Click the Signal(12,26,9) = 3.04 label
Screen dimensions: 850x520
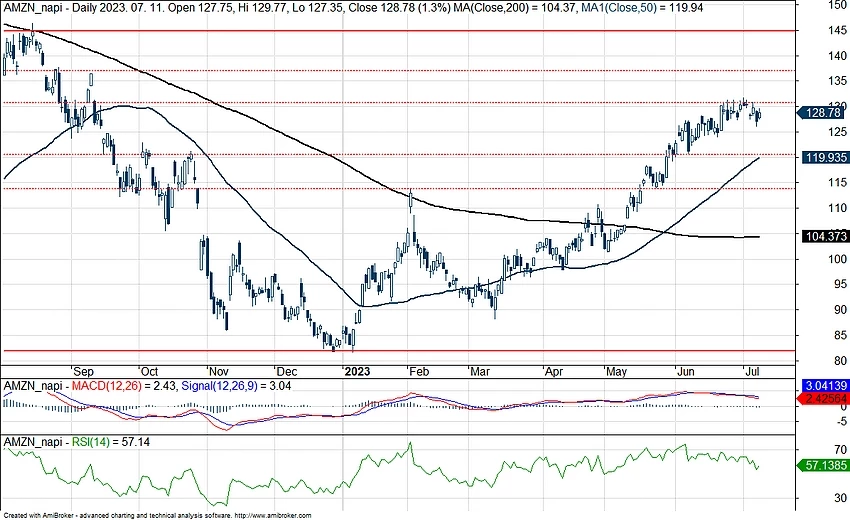pyautogui.click(x=236, y=386)
